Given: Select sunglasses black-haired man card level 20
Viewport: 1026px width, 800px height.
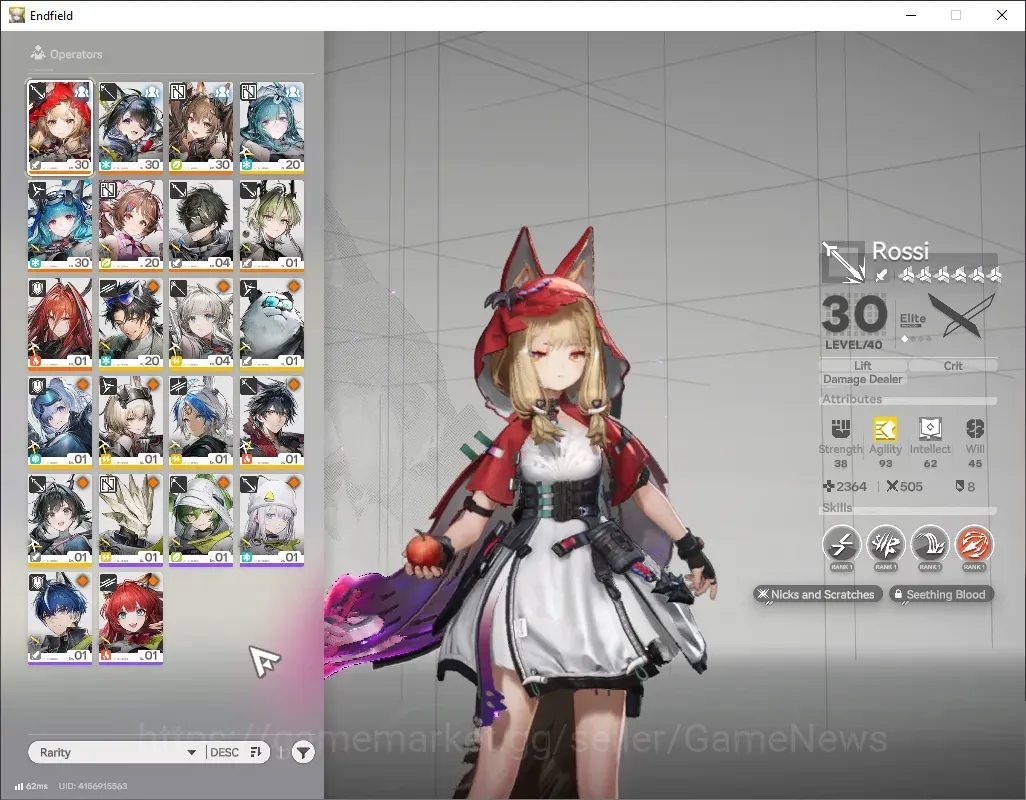Looking at the screenshot, I should click(x=131, y=324).
